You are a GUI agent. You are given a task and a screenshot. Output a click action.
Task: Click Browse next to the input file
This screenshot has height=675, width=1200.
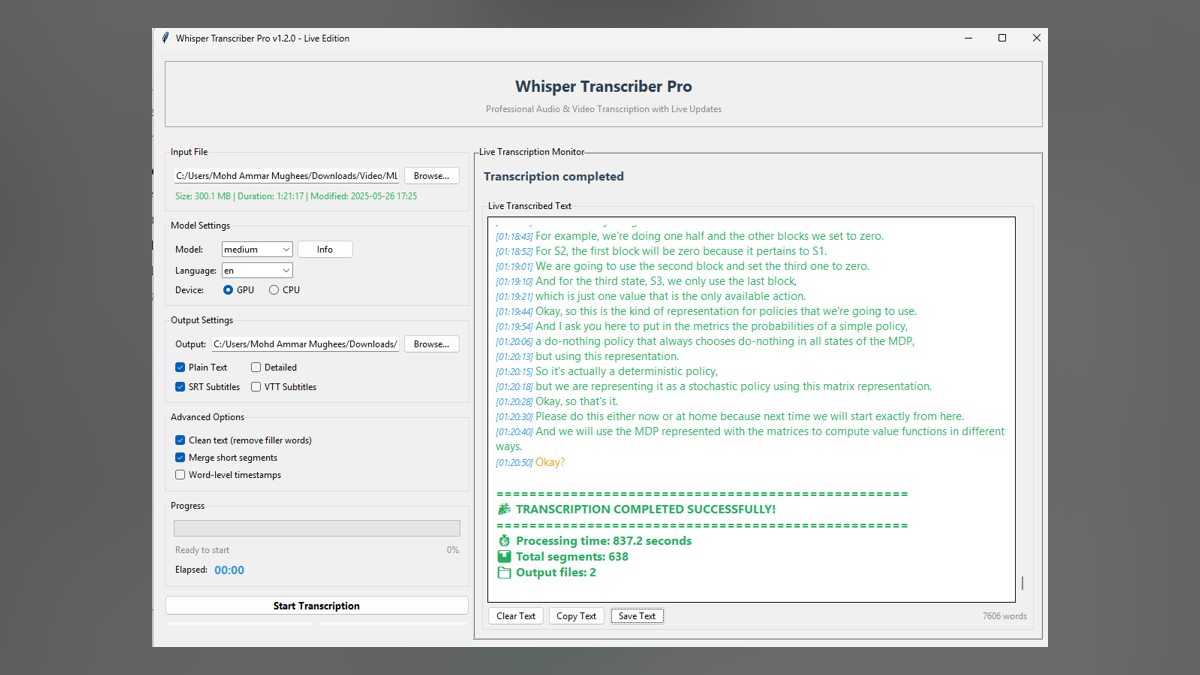coord(431,175)
